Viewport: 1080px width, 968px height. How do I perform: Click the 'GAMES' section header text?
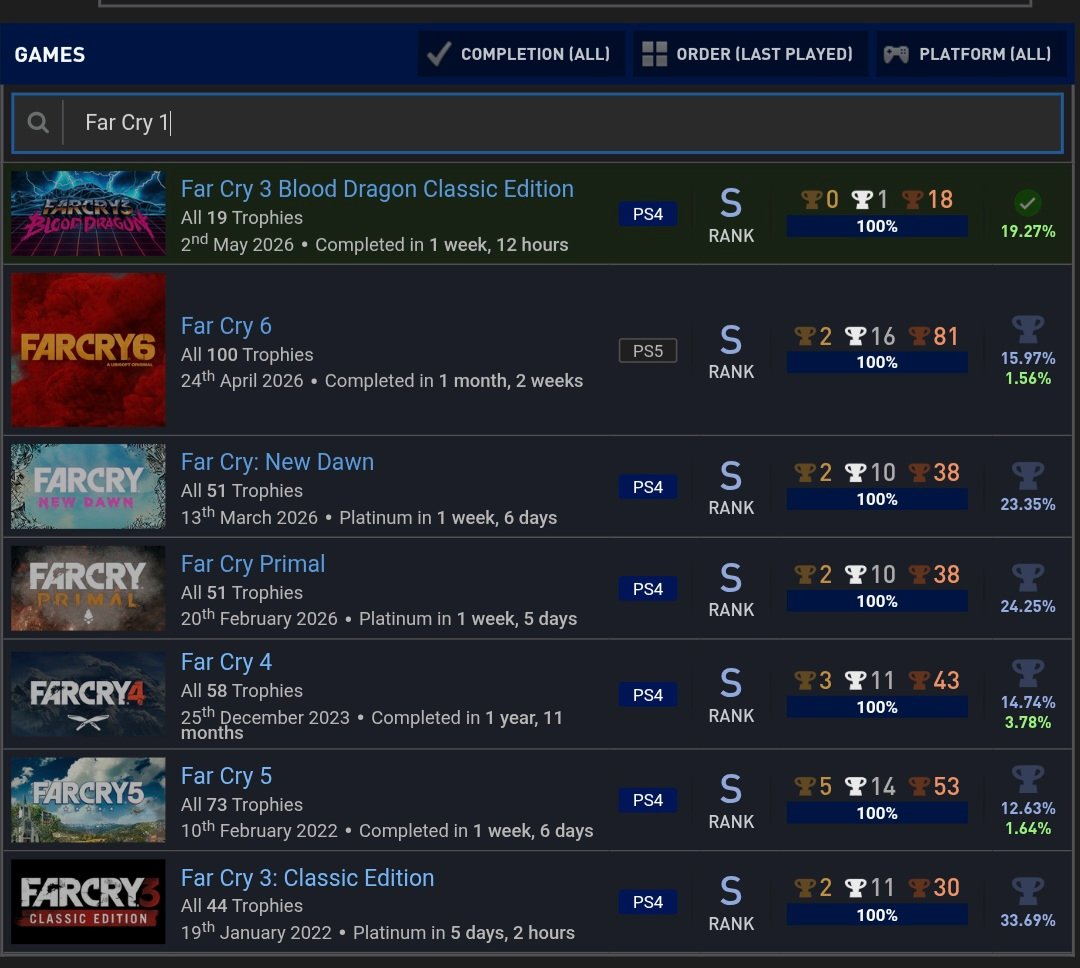point(50,54)
